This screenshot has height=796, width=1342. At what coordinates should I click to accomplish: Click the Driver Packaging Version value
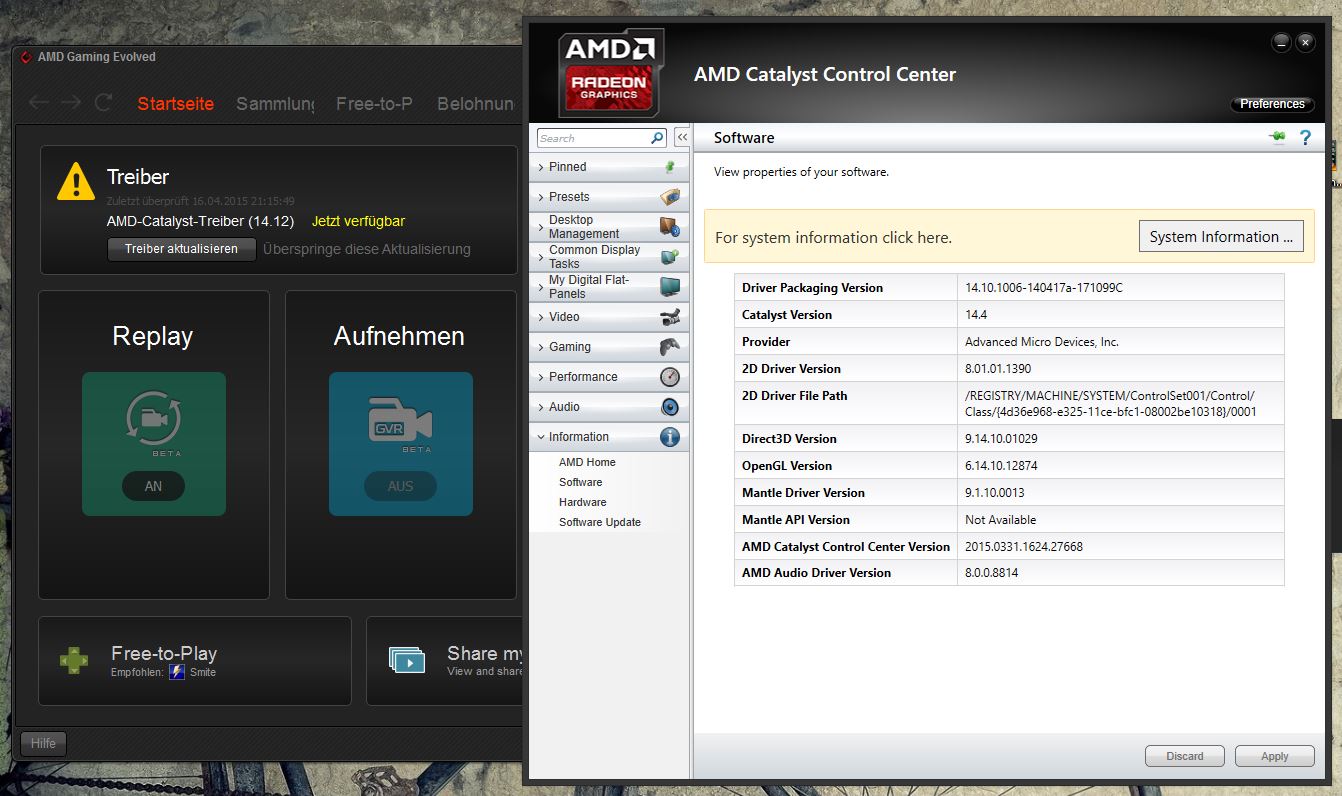click(1044, 288)
